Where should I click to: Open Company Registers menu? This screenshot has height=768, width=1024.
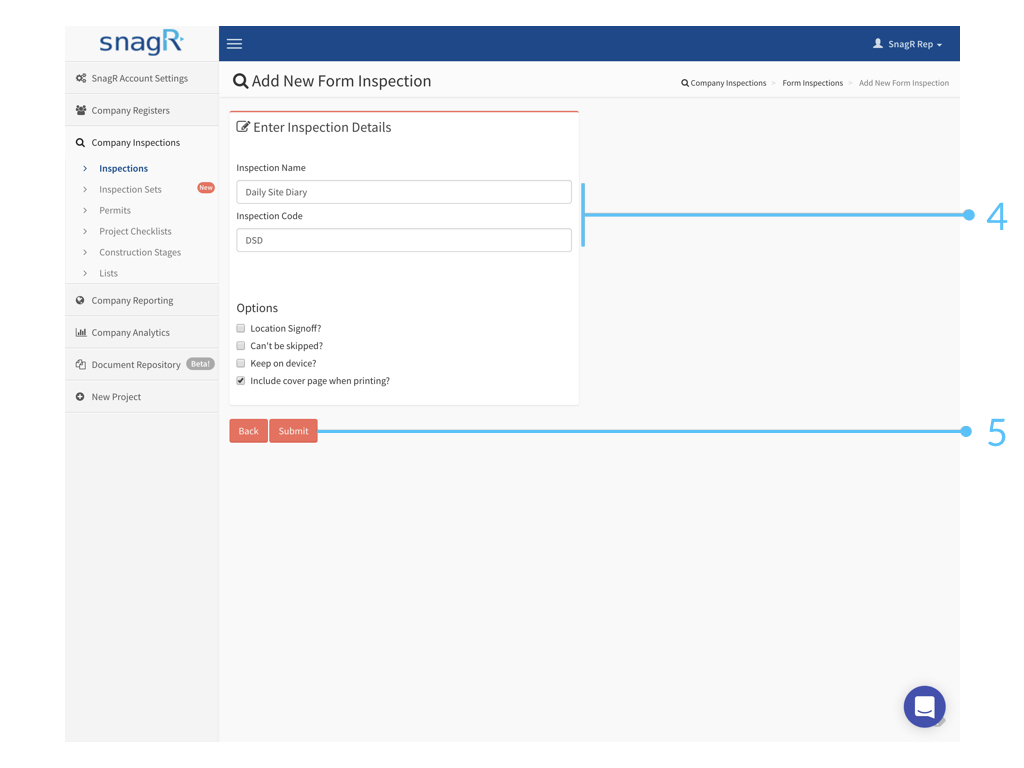(x=142, y=110)
